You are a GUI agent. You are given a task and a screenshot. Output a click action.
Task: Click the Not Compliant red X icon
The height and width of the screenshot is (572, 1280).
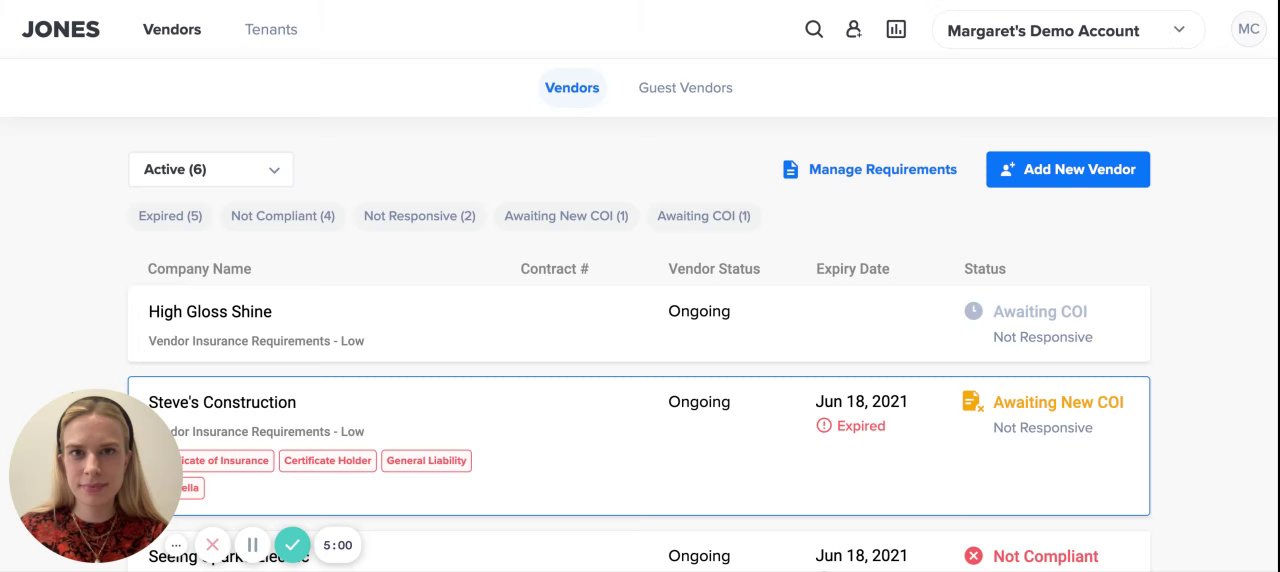tap(973, 556)
